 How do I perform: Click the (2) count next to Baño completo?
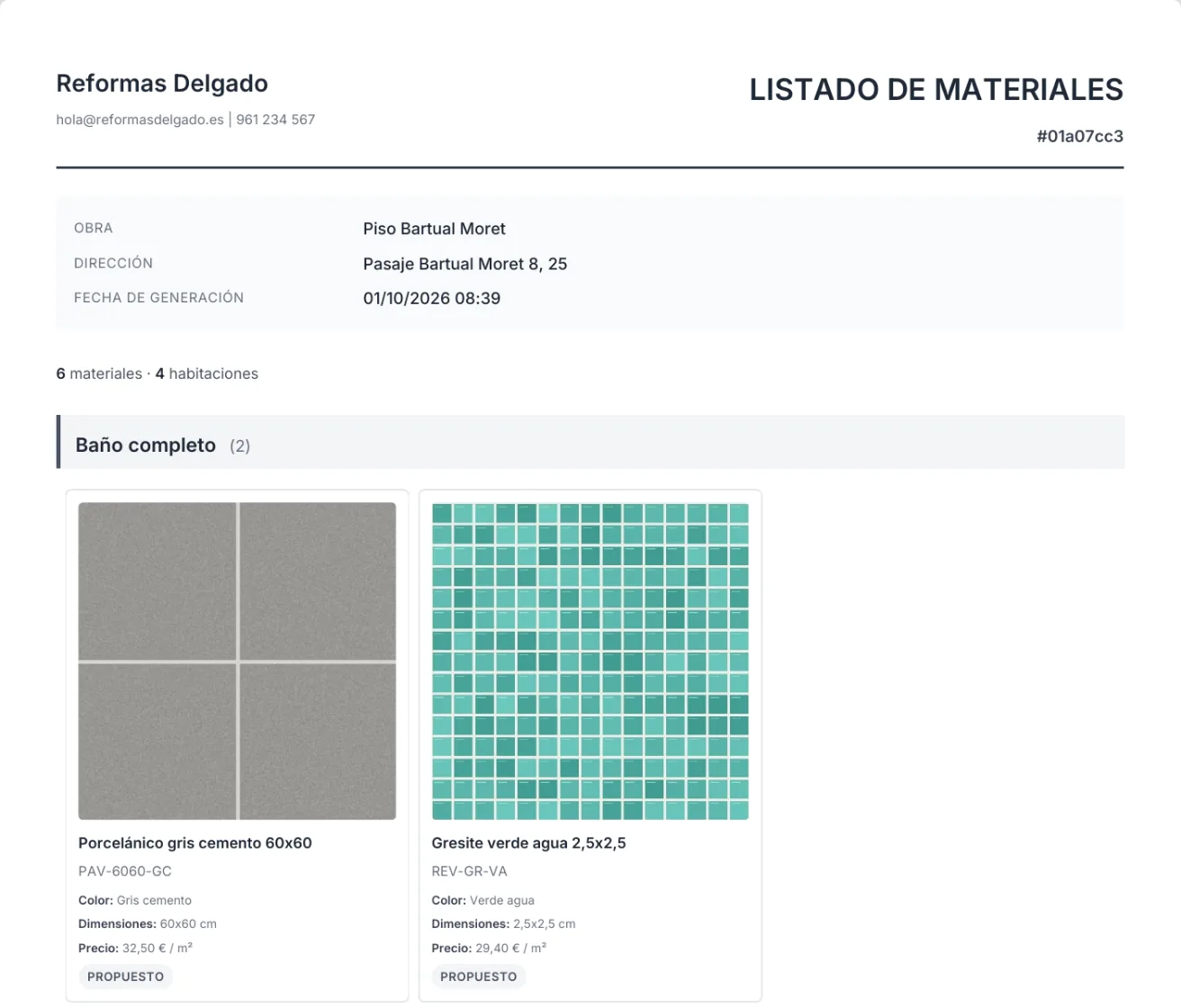pyautogui.click(x=239, y=446)
